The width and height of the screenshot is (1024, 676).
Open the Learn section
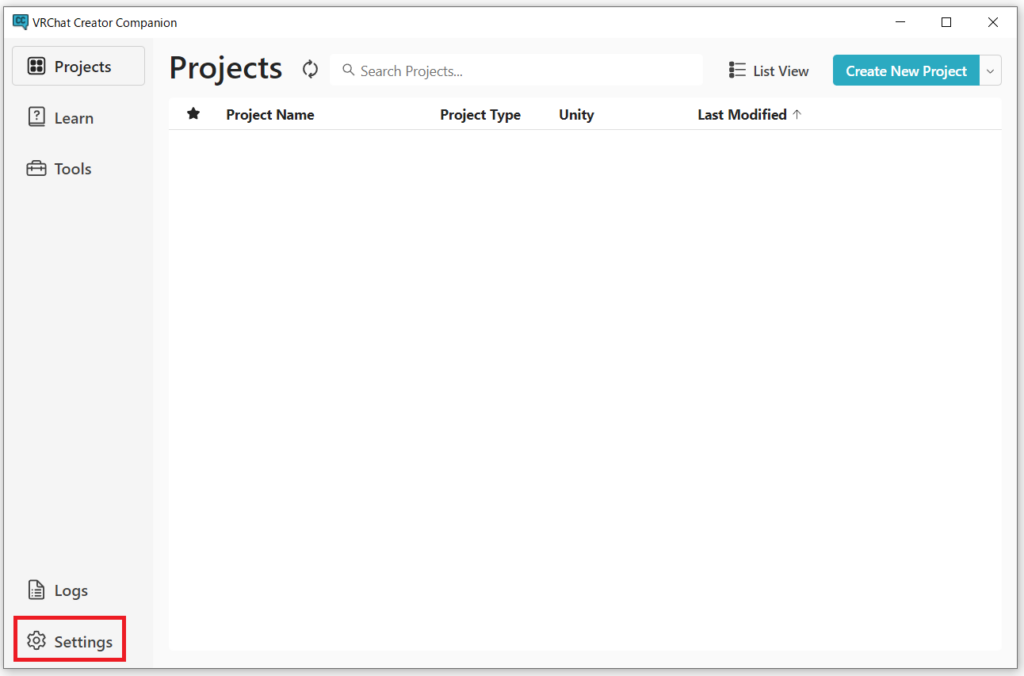click(61, 118)
